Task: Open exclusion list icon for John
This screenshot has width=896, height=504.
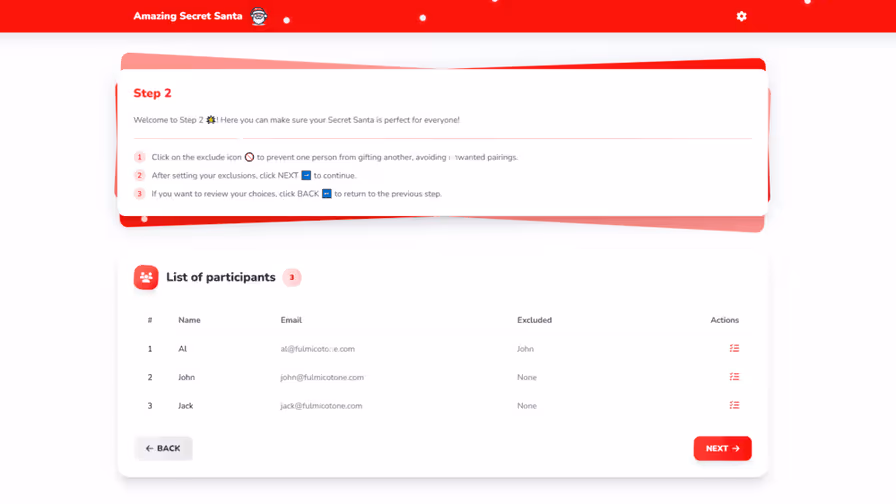Action: tap(734, 377)
